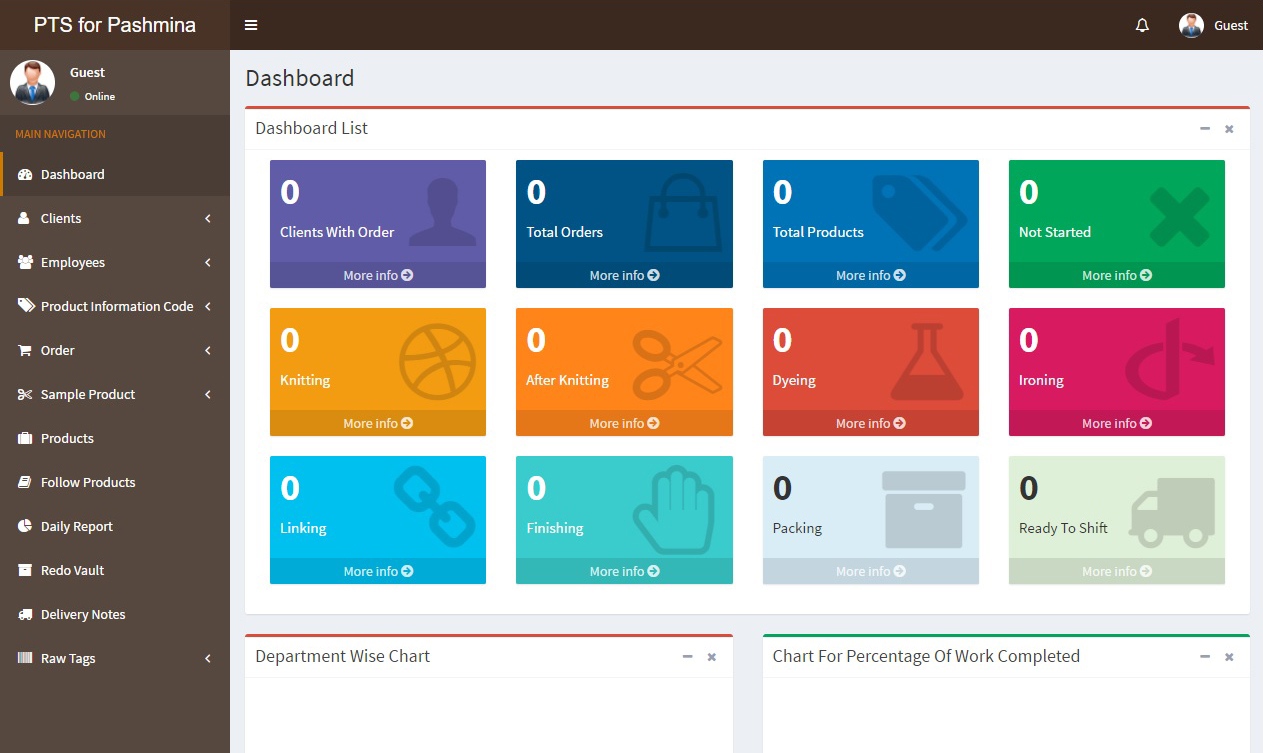
Task: Click the archive box icon on Packing tile
Action: tap(923, 509)
